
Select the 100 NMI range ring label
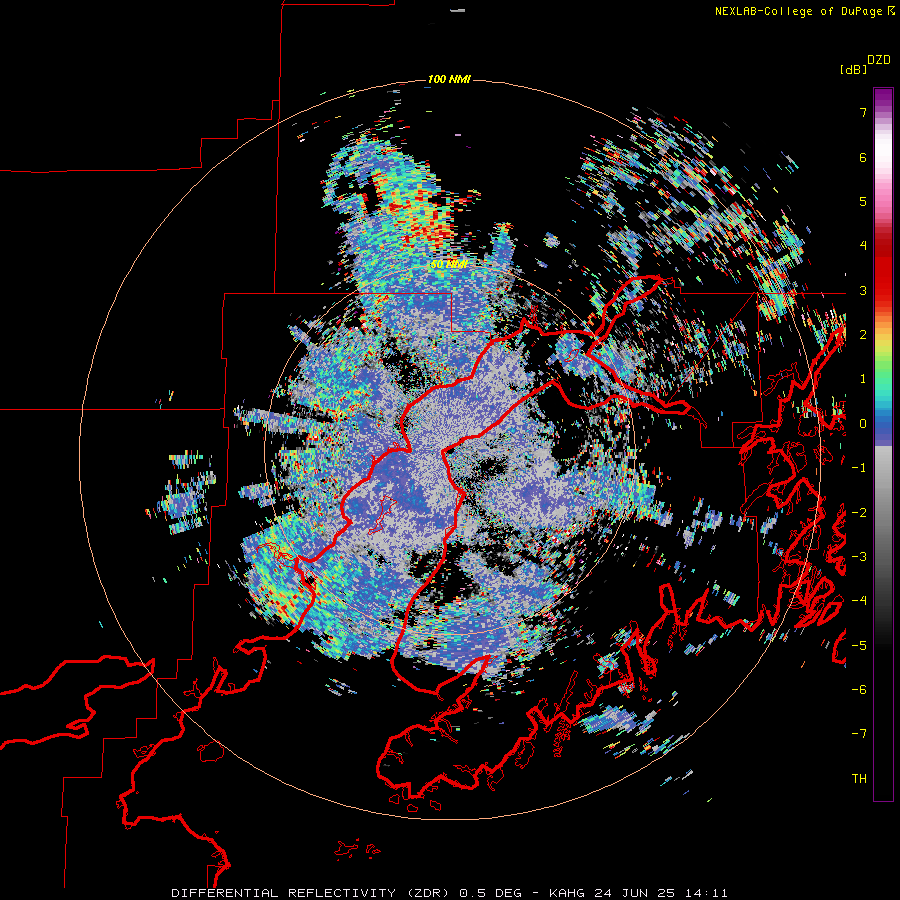[x=449, y=79]
